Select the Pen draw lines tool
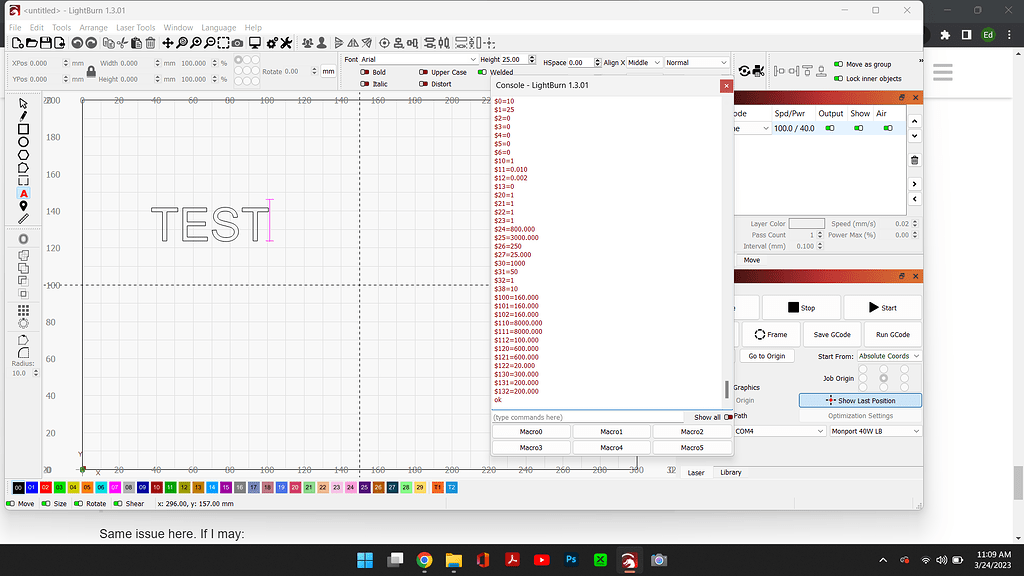The image size is (1024, 576). (24, 116)
